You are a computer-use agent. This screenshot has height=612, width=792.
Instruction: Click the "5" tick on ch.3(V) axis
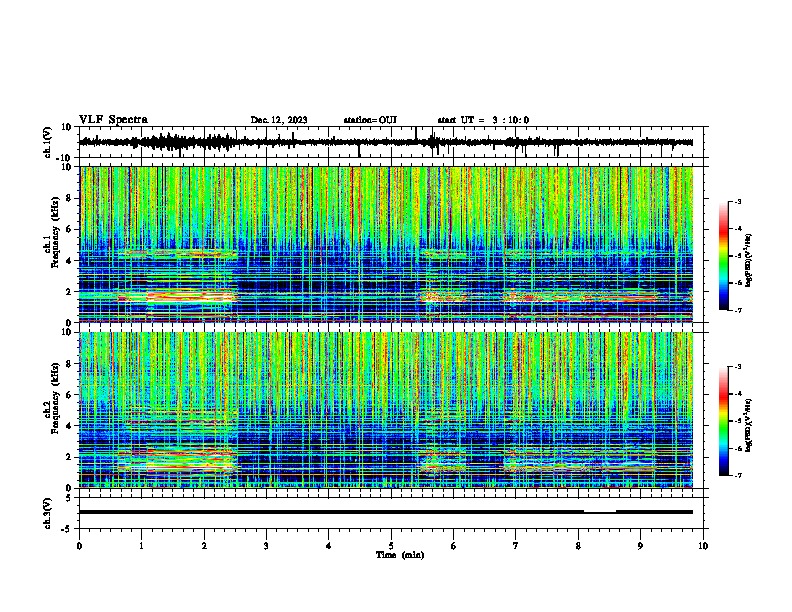click(69, 498)
